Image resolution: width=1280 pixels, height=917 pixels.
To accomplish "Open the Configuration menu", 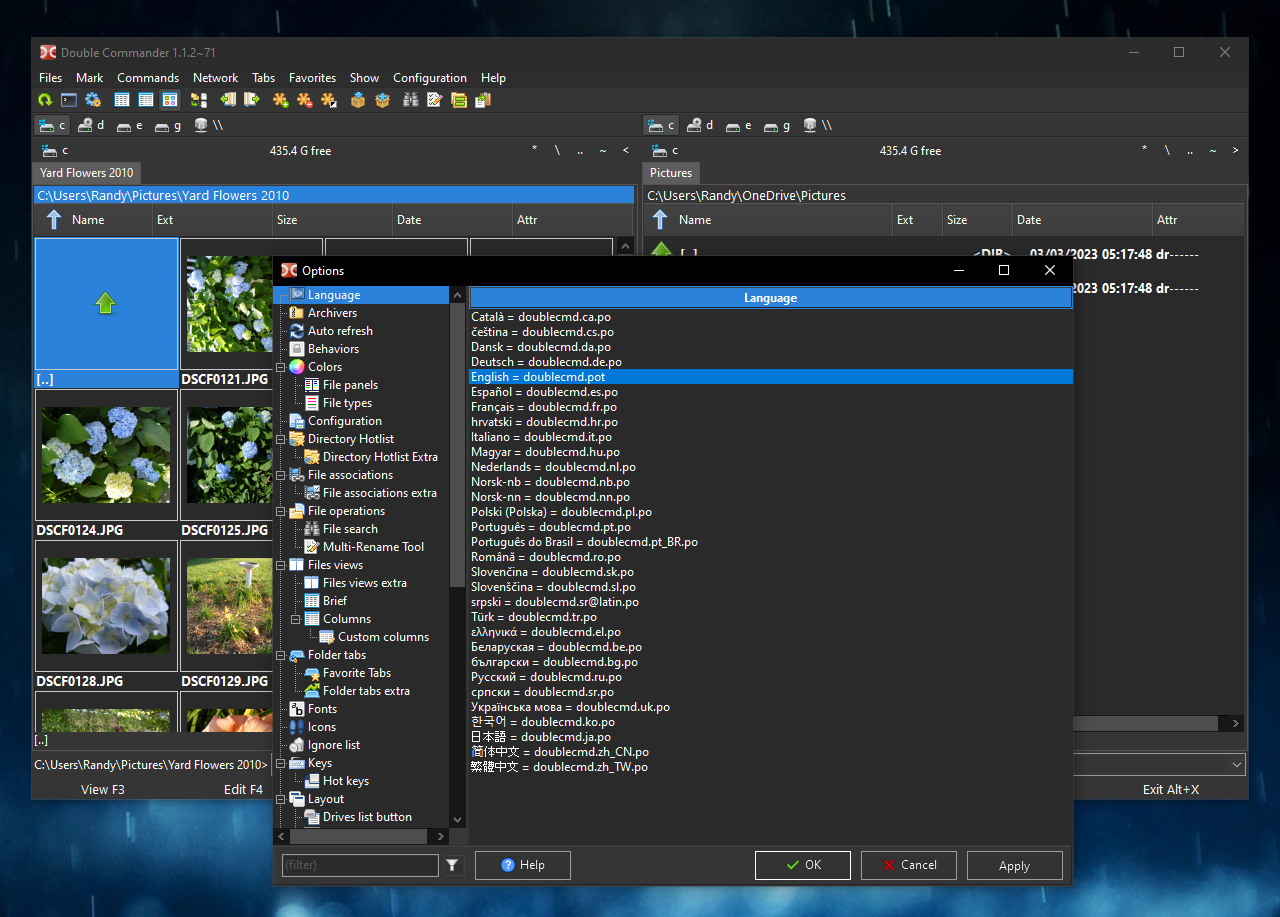I will (429, 78).
